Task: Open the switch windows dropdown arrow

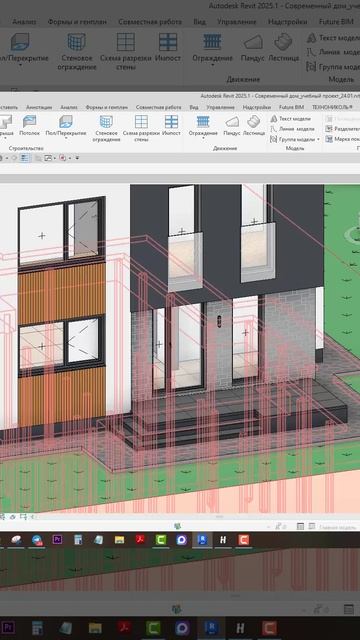Action: [54, 158]
